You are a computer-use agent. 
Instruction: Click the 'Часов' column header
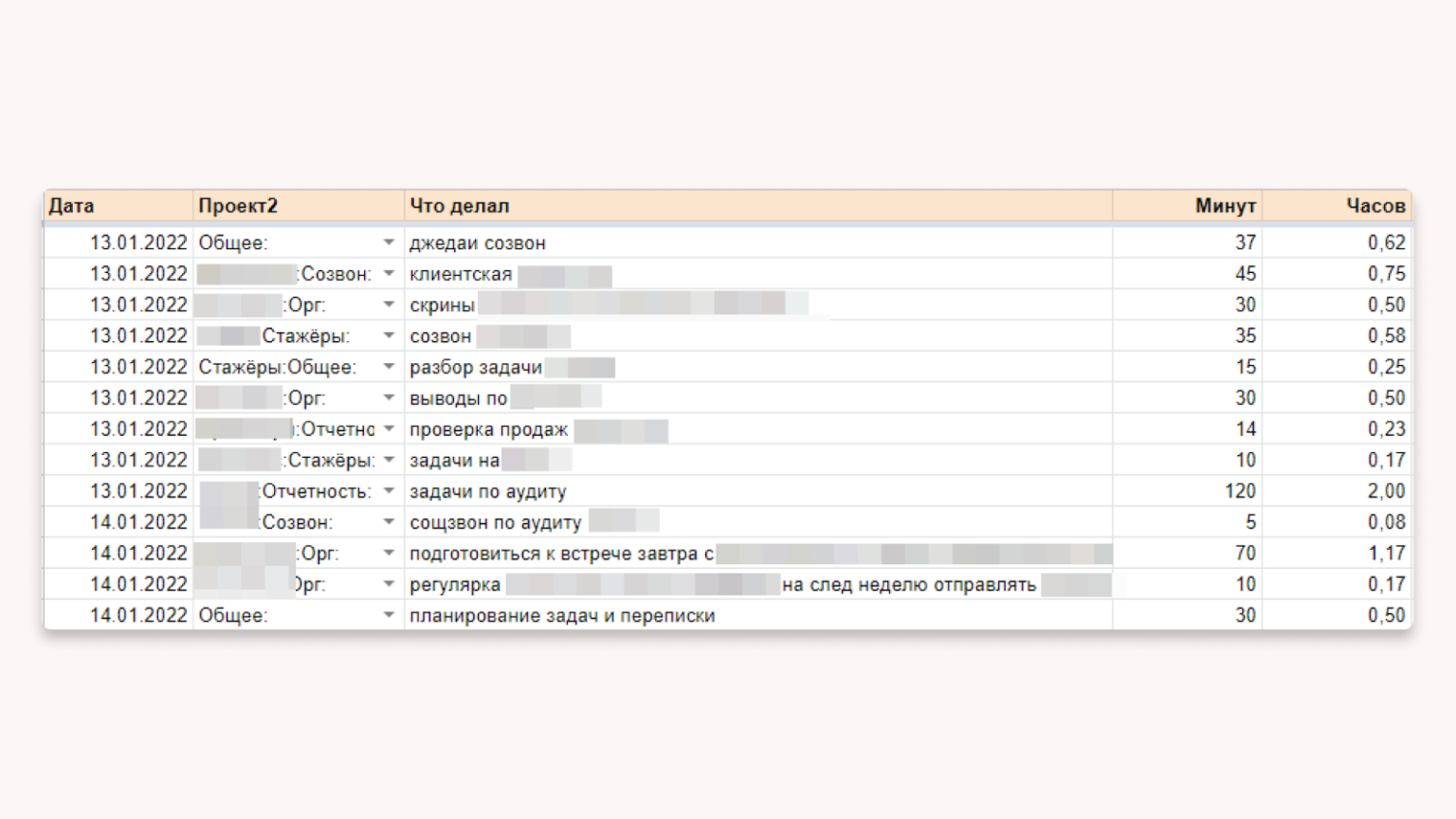click(1337, 206)
